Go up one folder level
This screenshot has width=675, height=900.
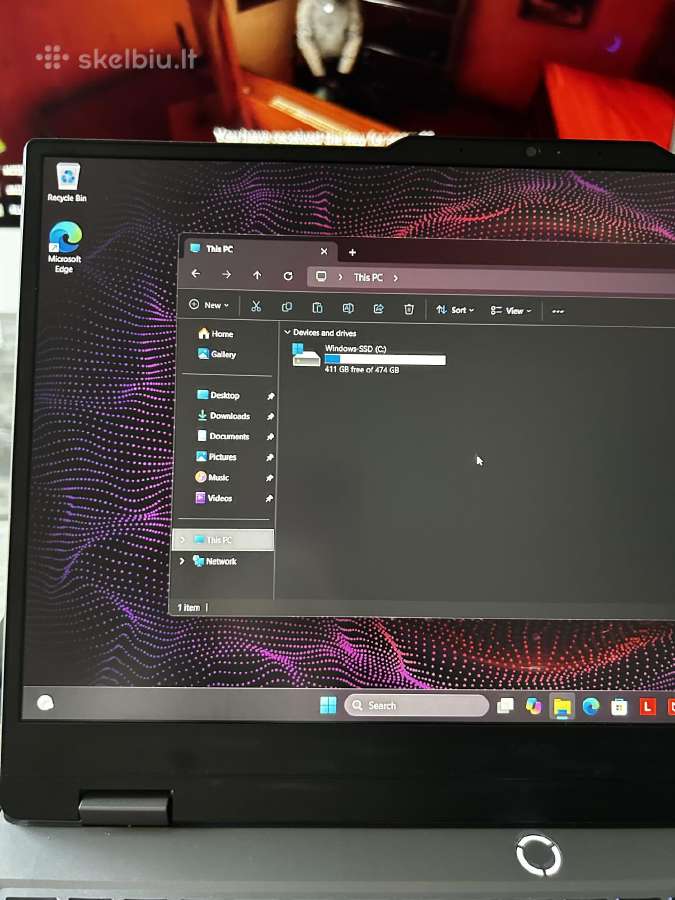[x=257, y=276]
